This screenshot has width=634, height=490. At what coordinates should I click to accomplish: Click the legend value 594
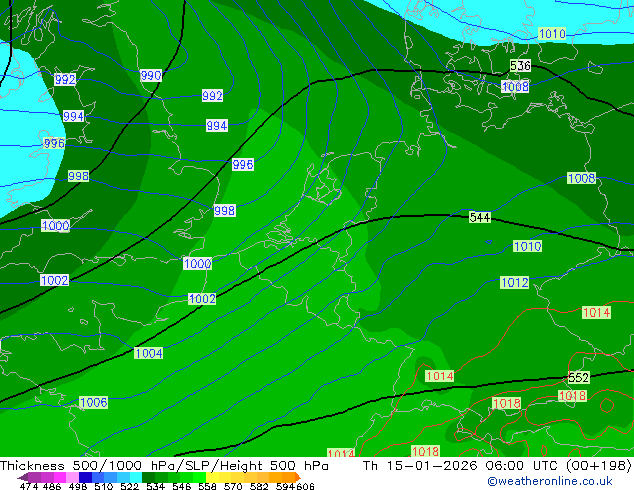coord(285,486)
